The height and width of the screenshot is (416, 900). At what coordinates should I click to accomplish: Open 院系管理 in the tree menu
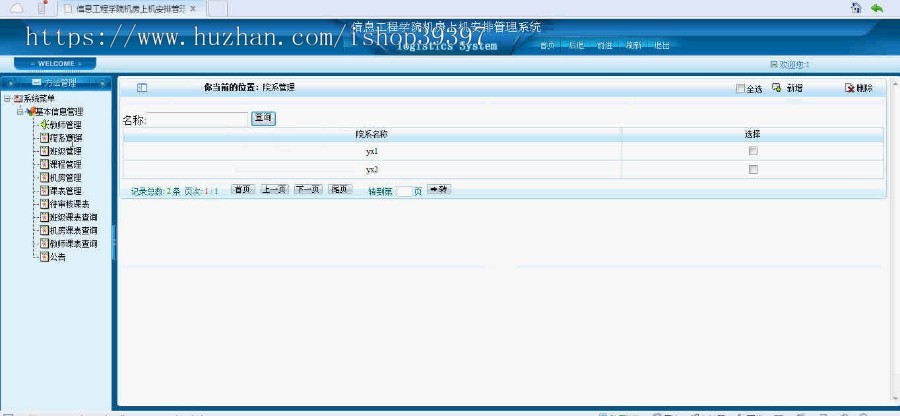65,138
